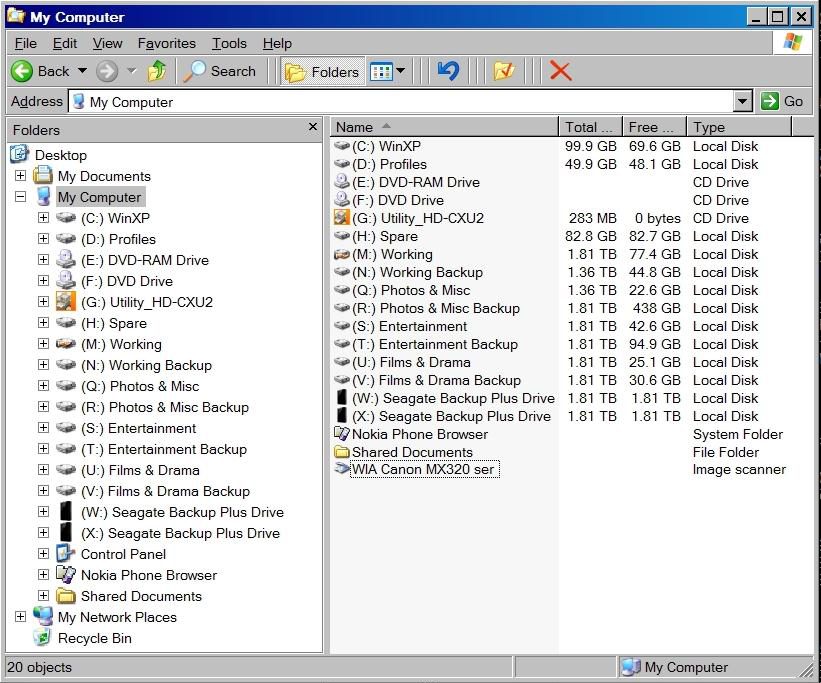This screenshot has width=821, height=683.
Task: Expand the (C:) WinXP tree node
Action: [43, 217]
